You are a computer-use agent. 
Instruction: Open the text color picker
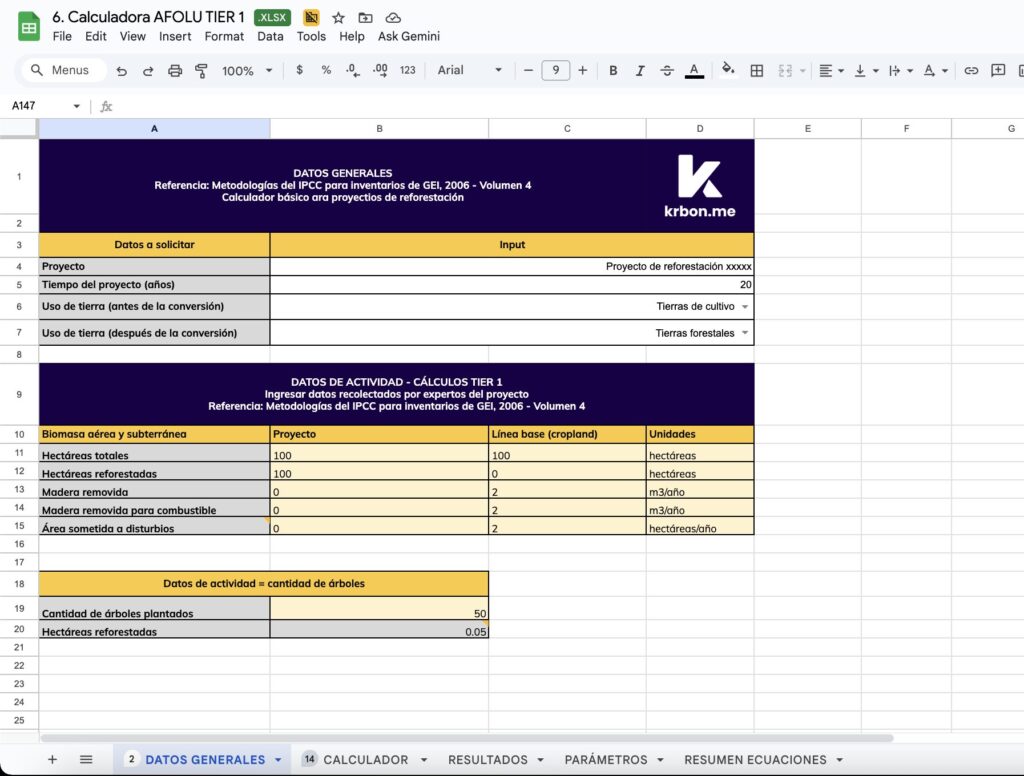coord(694,71)
